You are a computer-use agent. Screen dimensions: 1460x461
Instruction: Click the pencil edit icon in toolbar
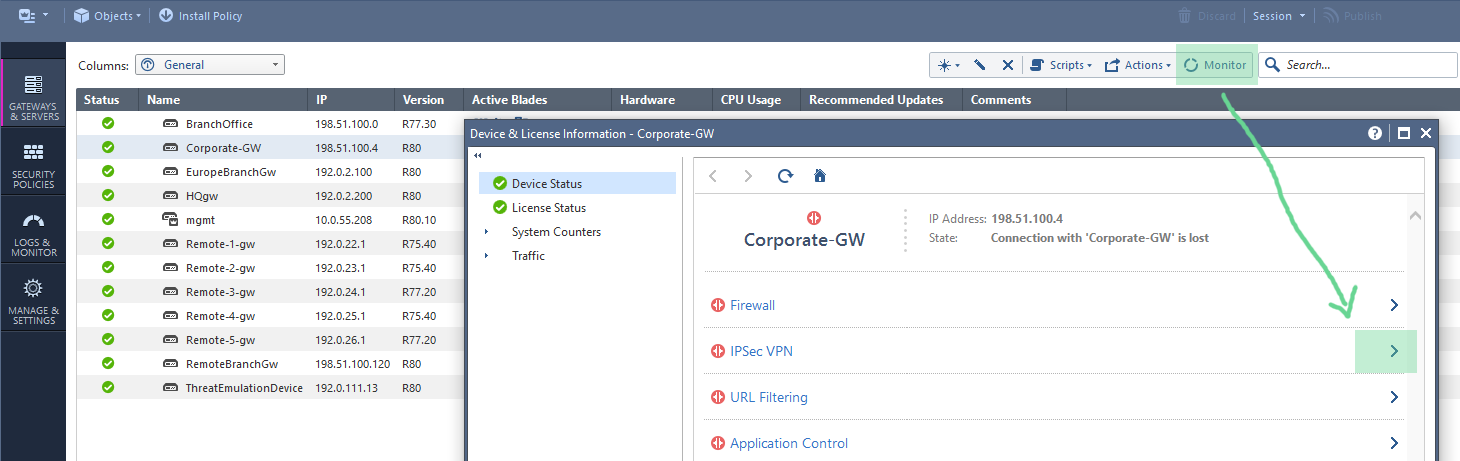tap(980, 65)
